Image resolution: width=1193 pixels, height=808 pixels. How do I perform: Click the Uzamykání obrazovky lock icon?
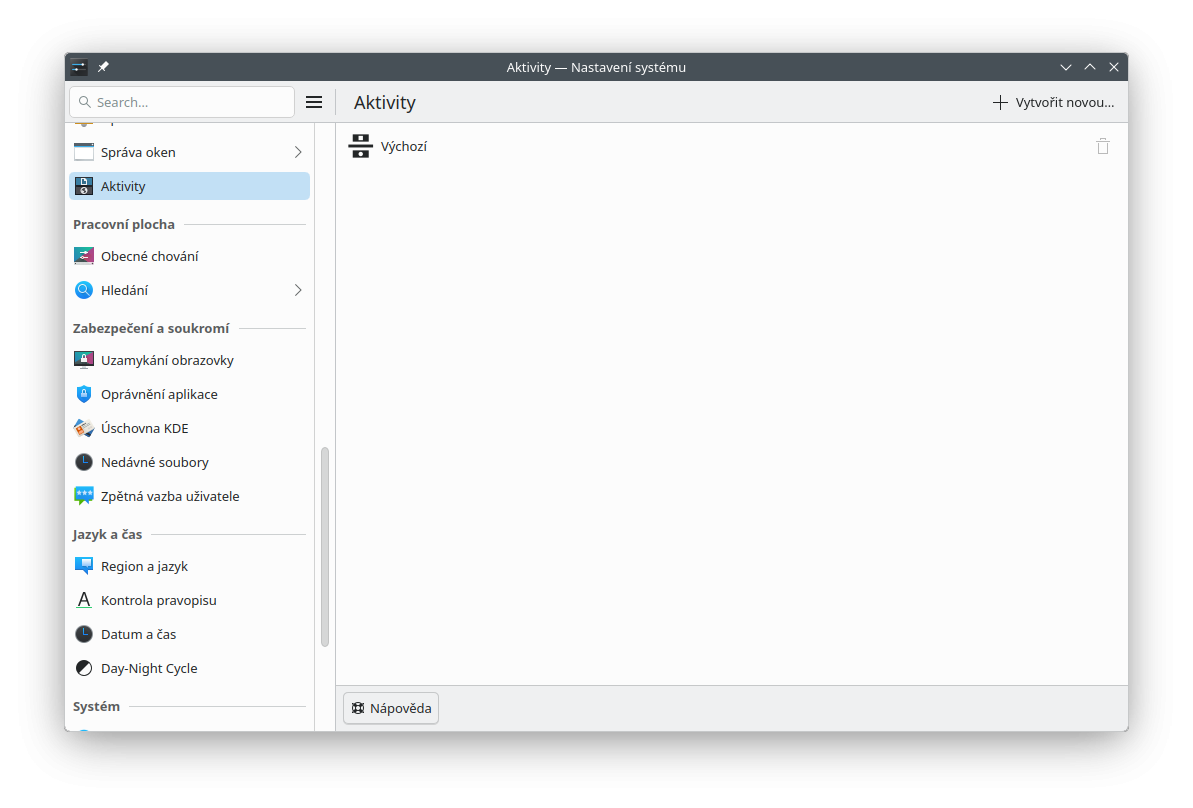click(84, 360)
